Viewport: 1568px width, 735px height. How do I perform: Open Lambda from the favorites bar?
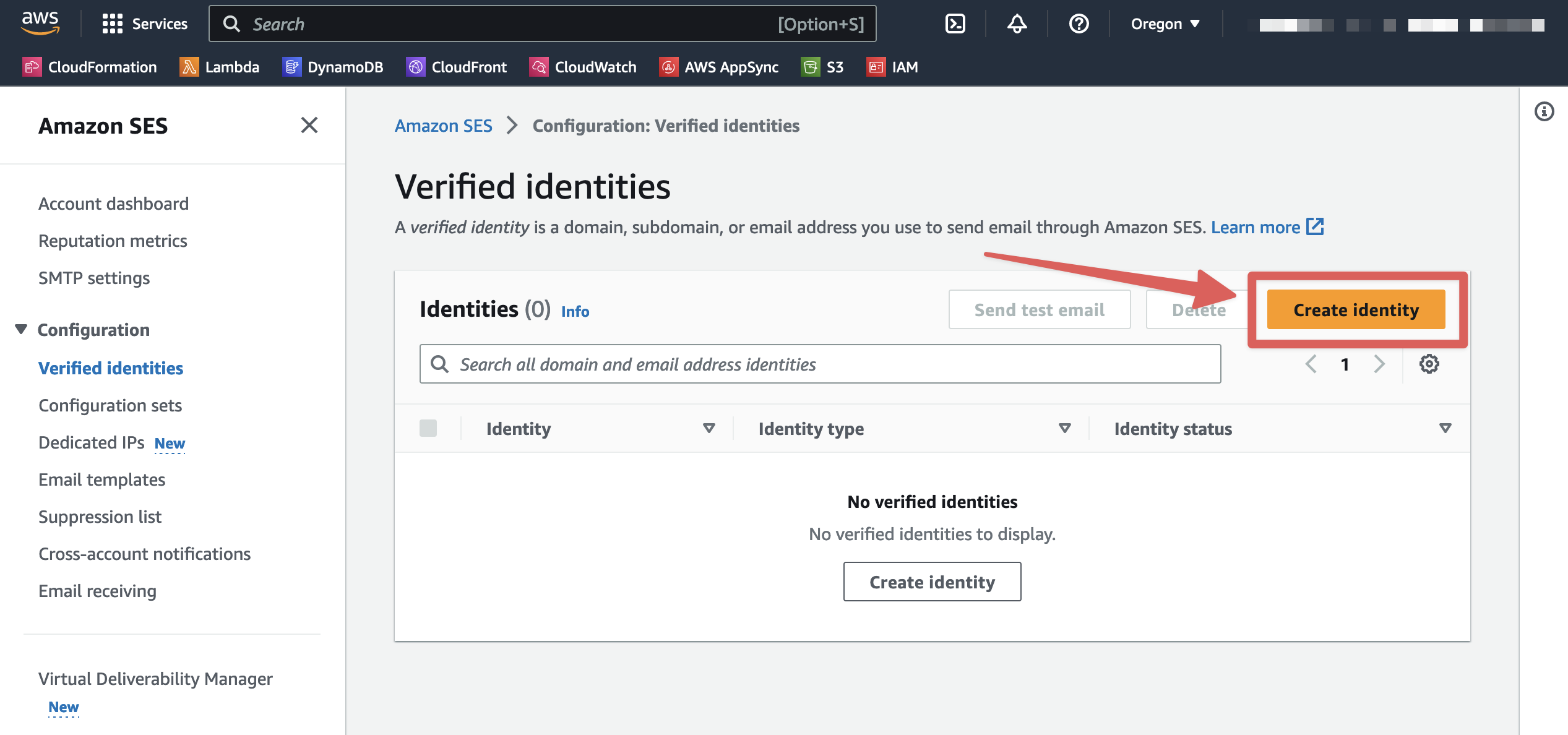pos(219,67)
